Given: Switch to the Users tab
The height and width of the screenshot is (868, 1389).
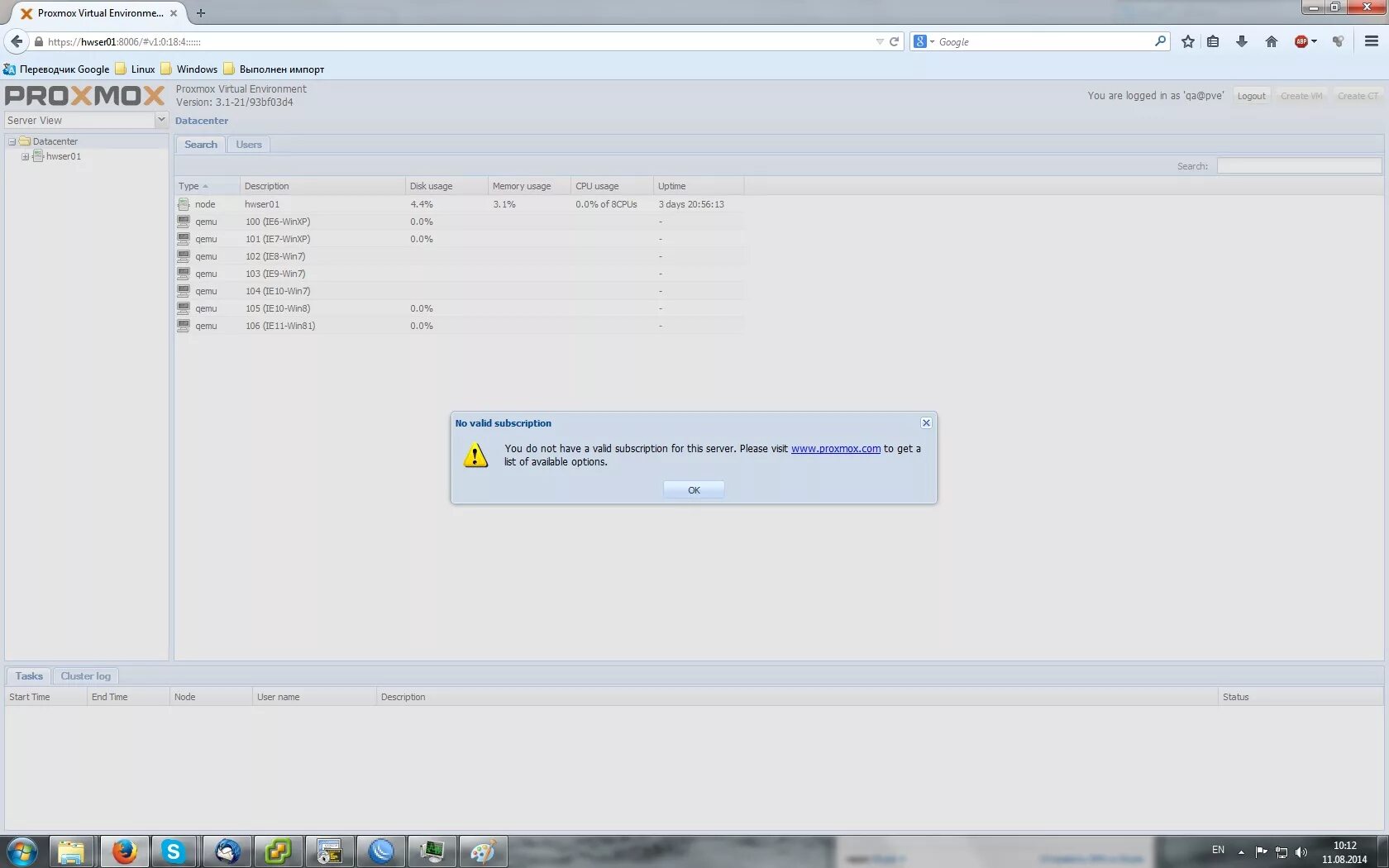Looking at the screenshot, I should (x=249, y=145).
